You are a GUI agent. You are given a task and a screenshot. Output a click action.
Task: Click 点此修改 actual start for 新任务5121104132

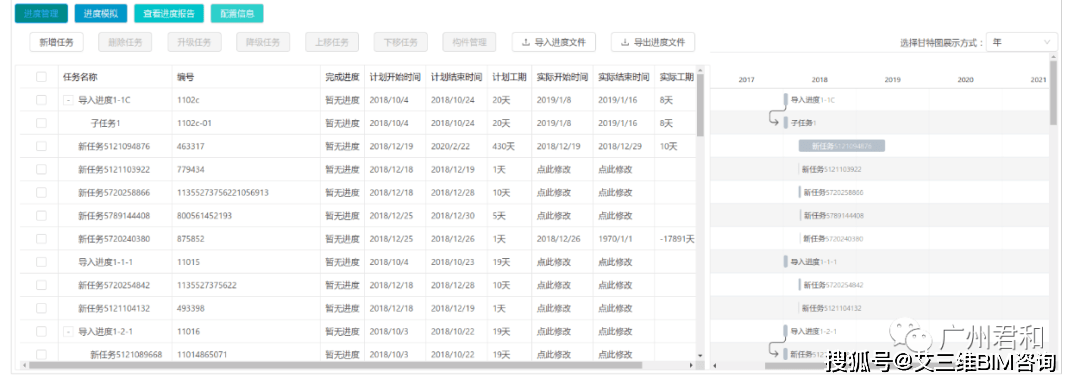[554, 308]
